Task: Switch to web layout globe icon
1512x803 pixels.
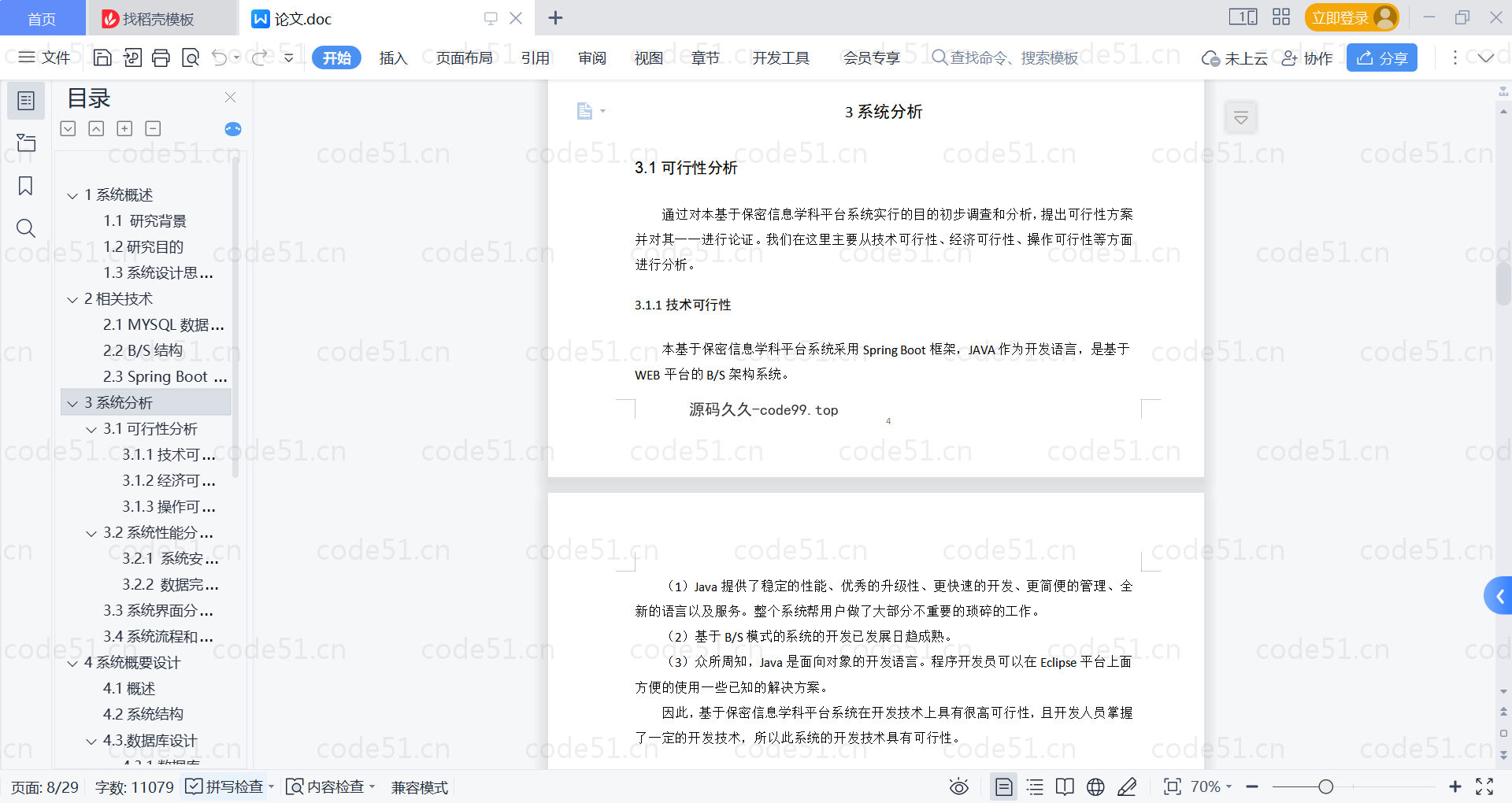Action: 1095,786
